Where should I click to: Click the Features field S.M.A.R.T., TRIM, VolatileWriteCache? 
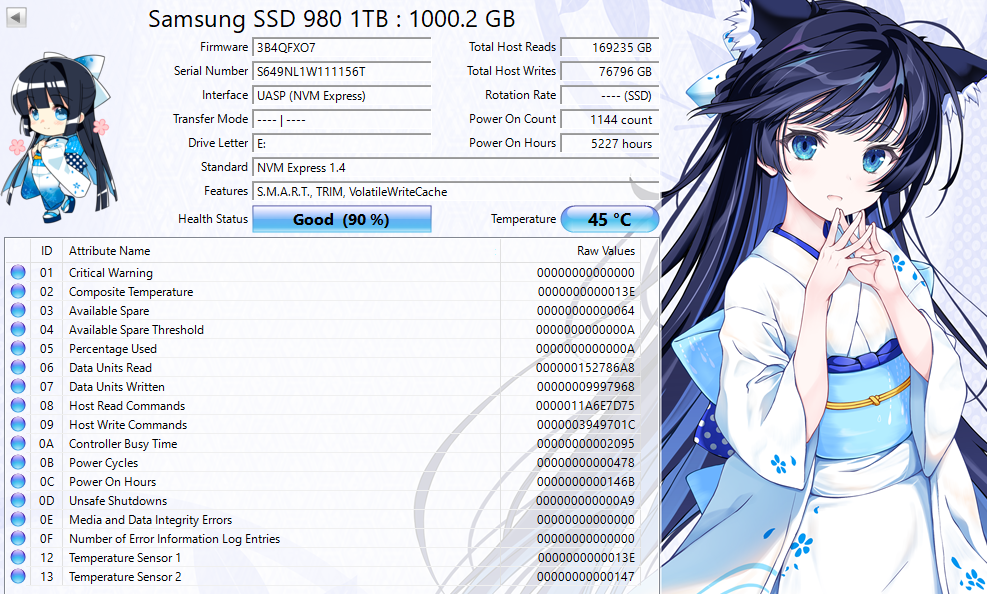pos(455,191)
